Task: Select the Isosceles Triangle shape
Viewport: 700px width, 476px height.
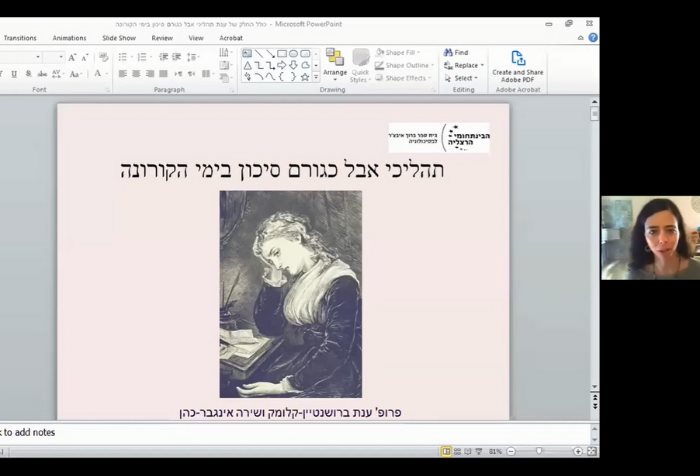Action: pyautogui.click(x=247, y=65)
